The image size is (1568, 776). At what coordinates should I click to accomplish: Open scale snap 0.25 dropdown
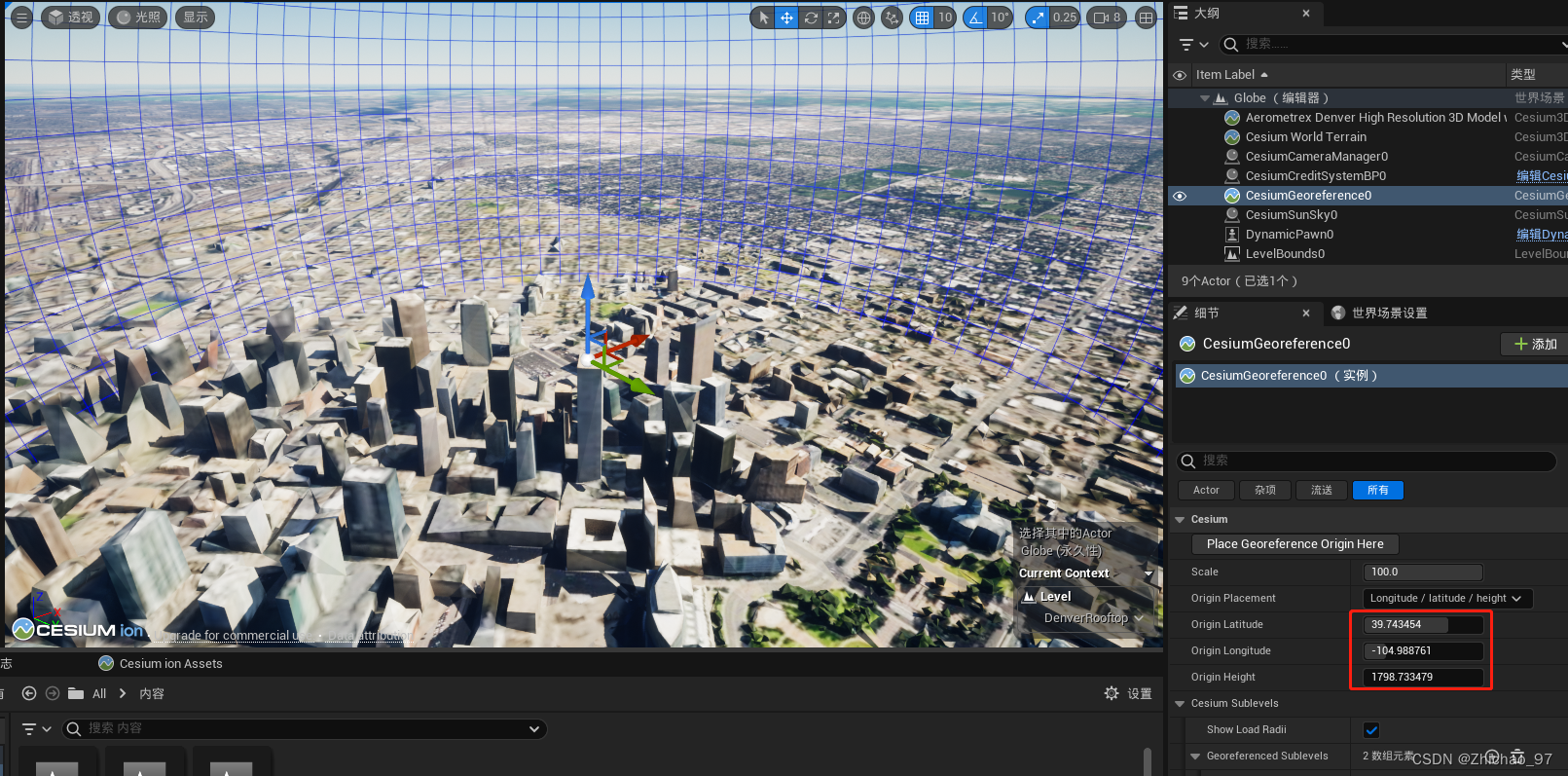pos(1065,18)
